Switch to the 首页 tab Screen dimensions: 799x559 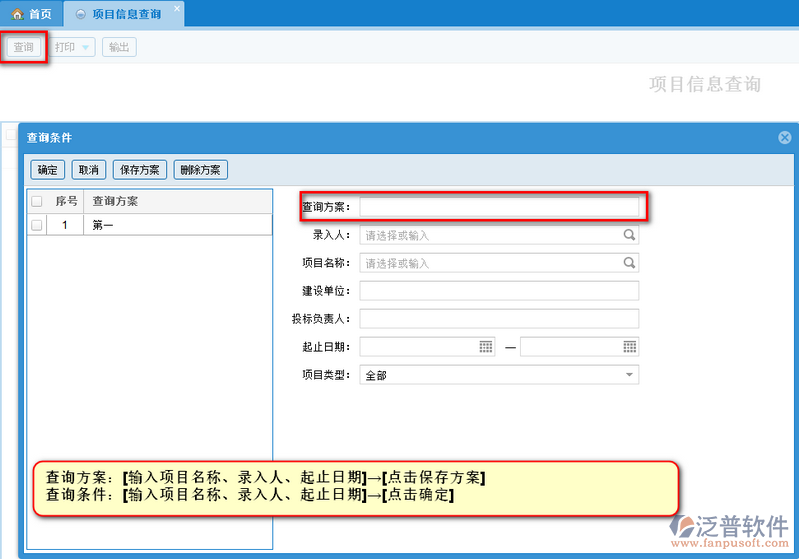[31, 15]
